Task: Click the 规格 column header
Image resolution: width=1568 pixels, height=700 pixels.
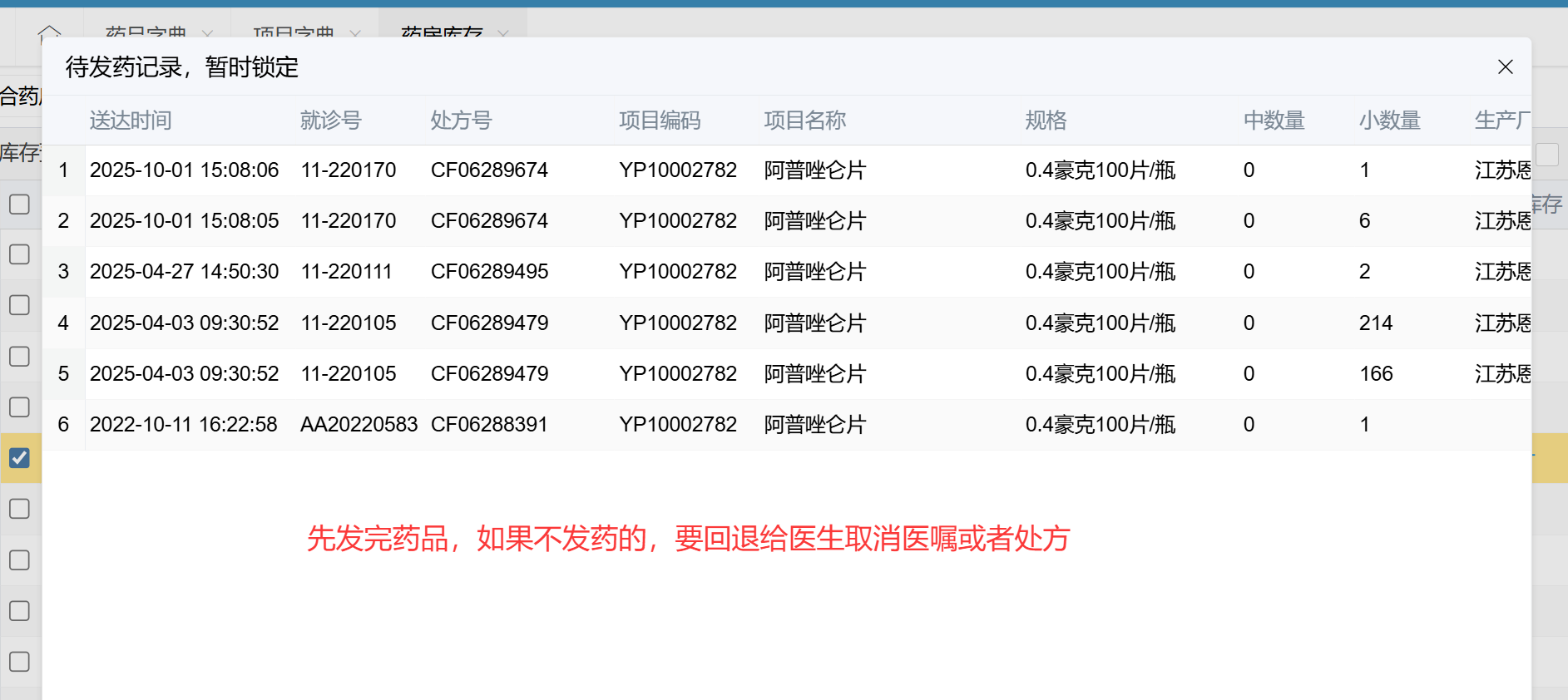Action: [1046, 121]
